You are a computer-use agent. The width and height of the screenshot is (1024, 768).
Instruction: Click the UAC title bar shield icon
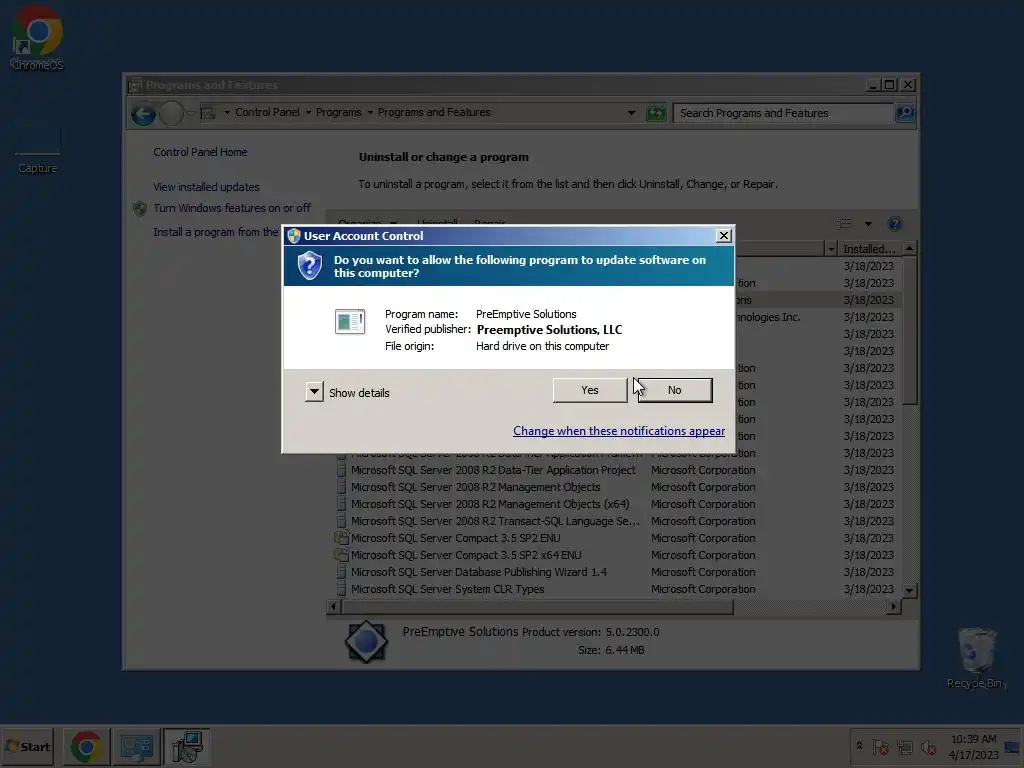pos(293,236)
